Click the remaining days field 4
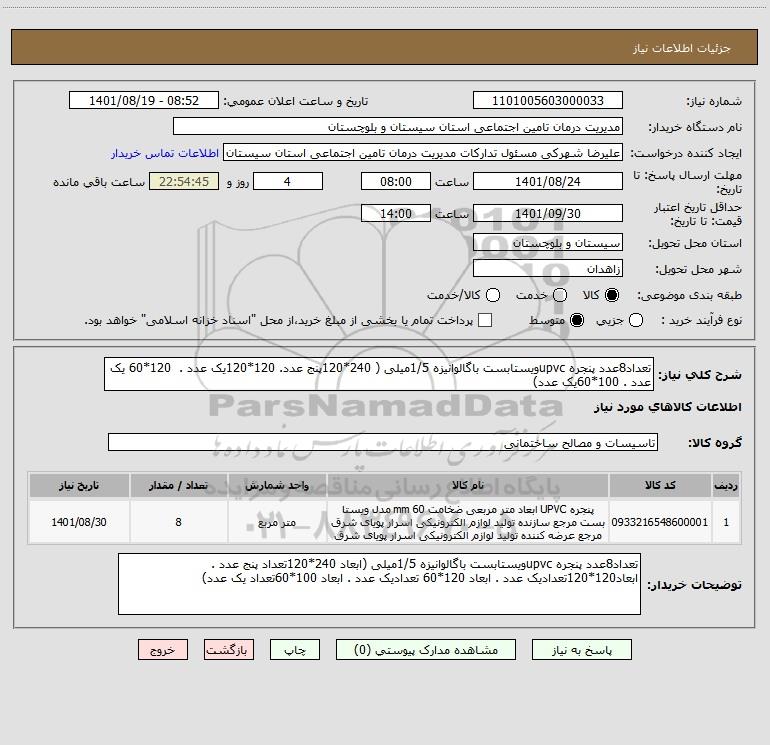 pos(287,181)
